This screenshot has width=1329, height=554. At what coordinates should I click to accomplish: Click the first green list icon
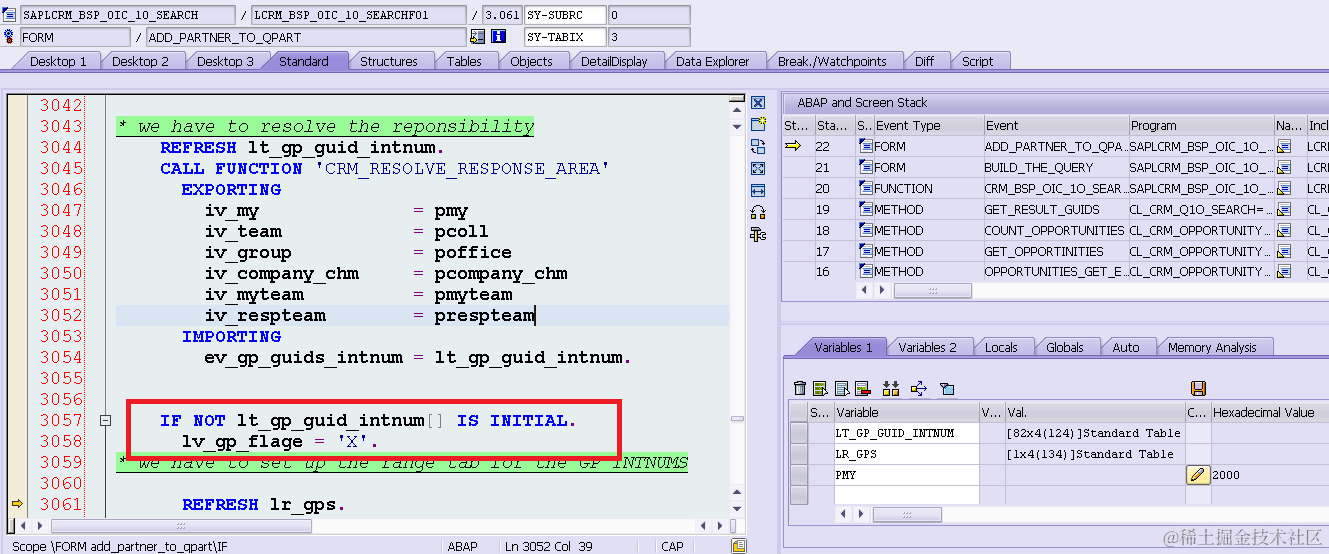pos(820,388)
